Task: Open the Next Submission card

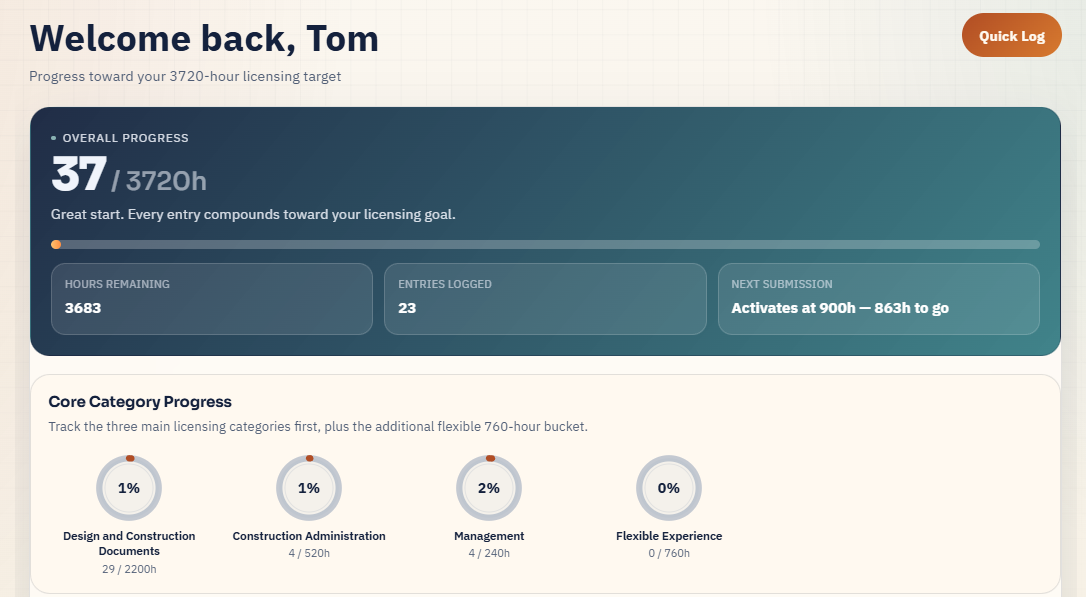Action: click(x=879, y=298)
